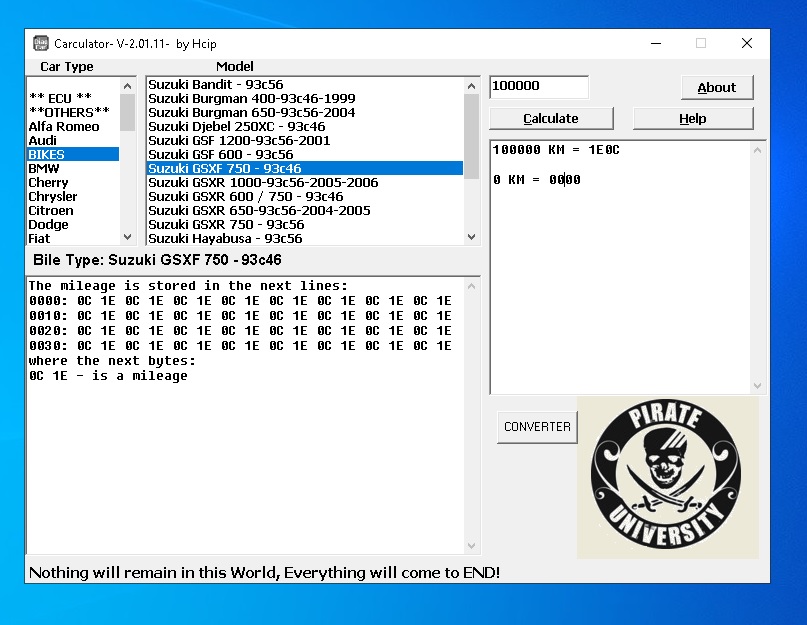807x625 pixels.
Task: Choose Suzuki GSXR 750 - 93c56 model
Action: click(226, 225)
